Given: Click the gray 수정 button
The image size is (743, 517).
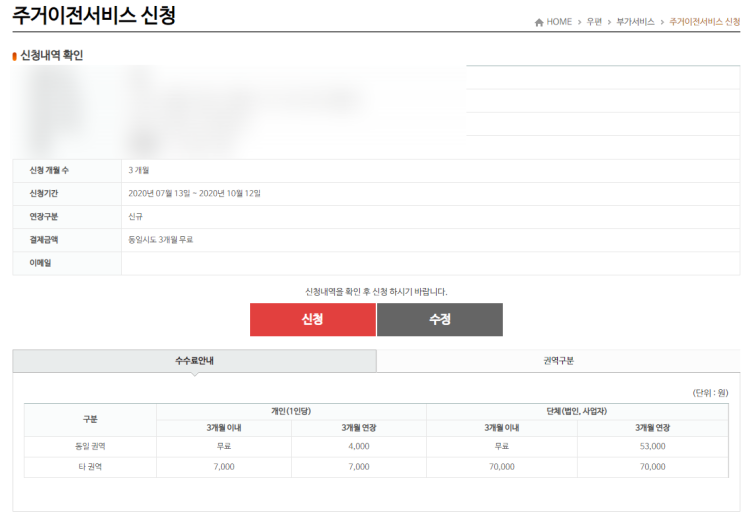Looking at the screenshot, I should pos(440,319).
